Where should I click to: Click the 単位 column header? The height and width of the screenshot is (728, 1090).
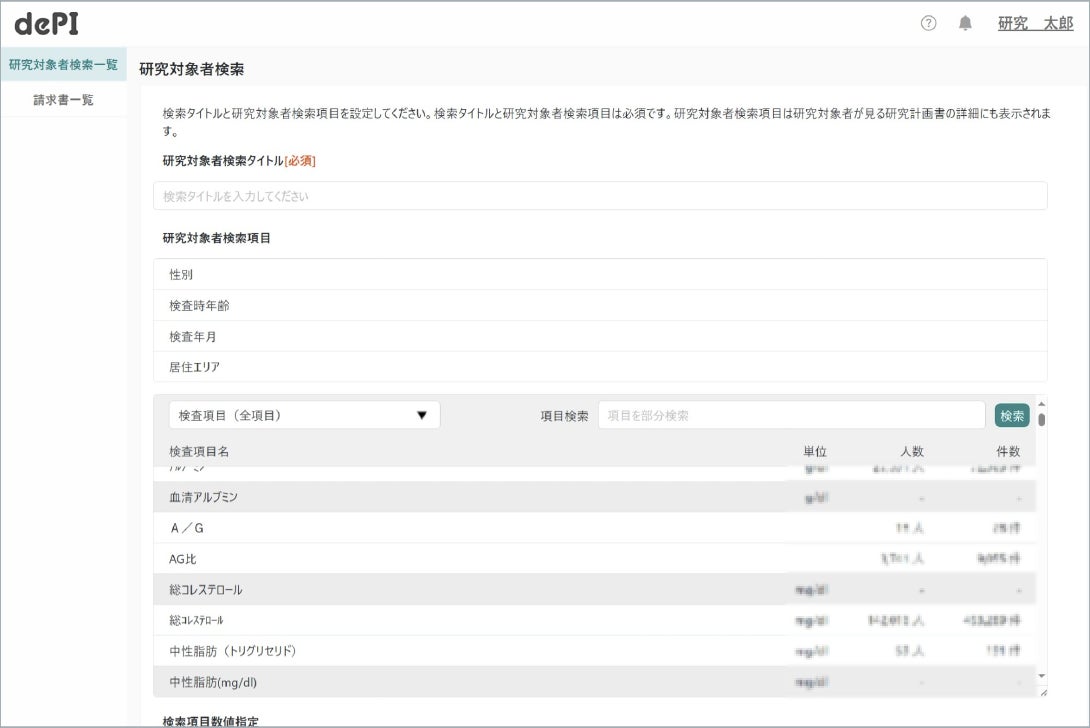pos(815,451)
